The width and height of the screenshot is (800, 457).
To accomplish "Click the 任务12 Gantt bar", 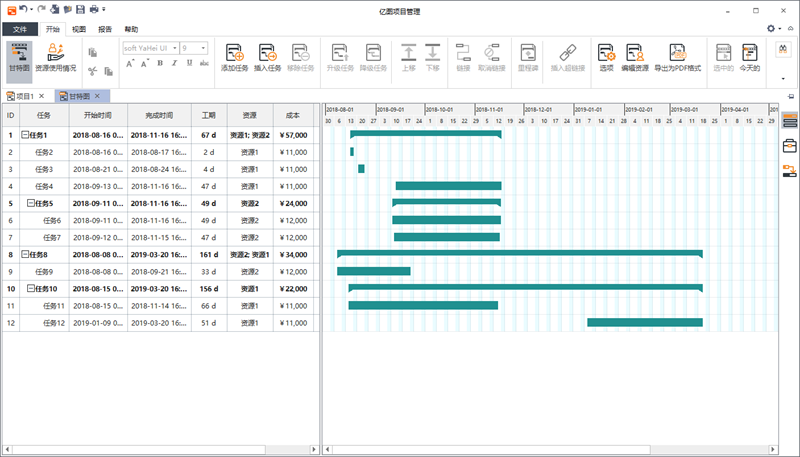I will 645,322.
